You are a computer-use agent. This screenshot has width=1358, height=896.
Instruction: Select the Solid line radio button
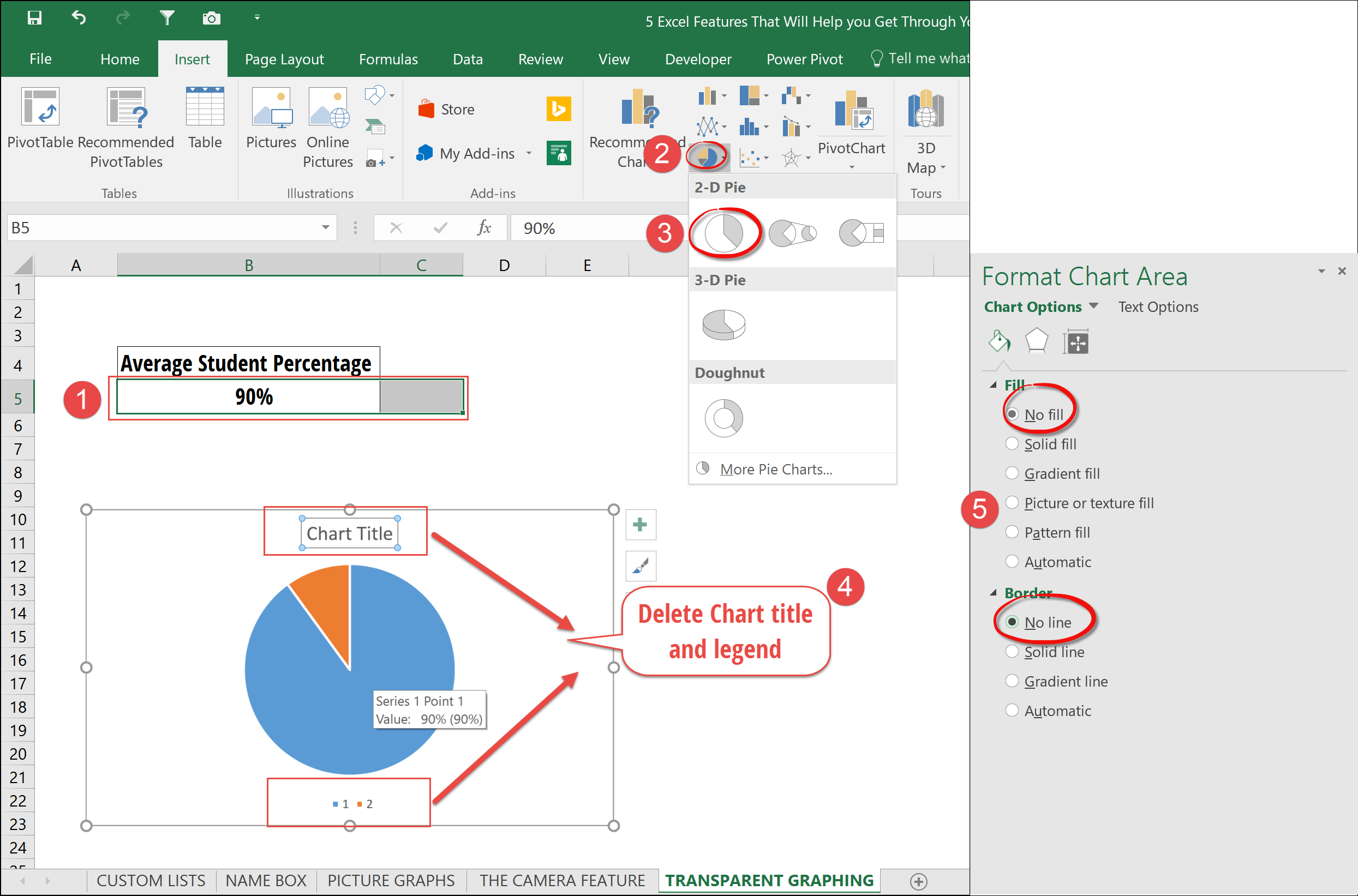coord(1012,652)
